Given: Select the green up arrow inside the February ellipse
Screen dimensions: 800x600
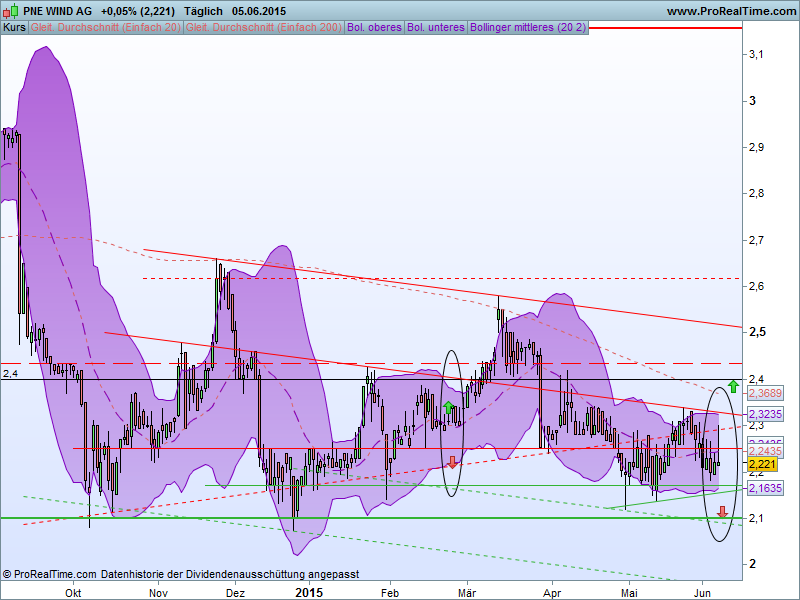Looking at the screenshot, I should (448, 407).
